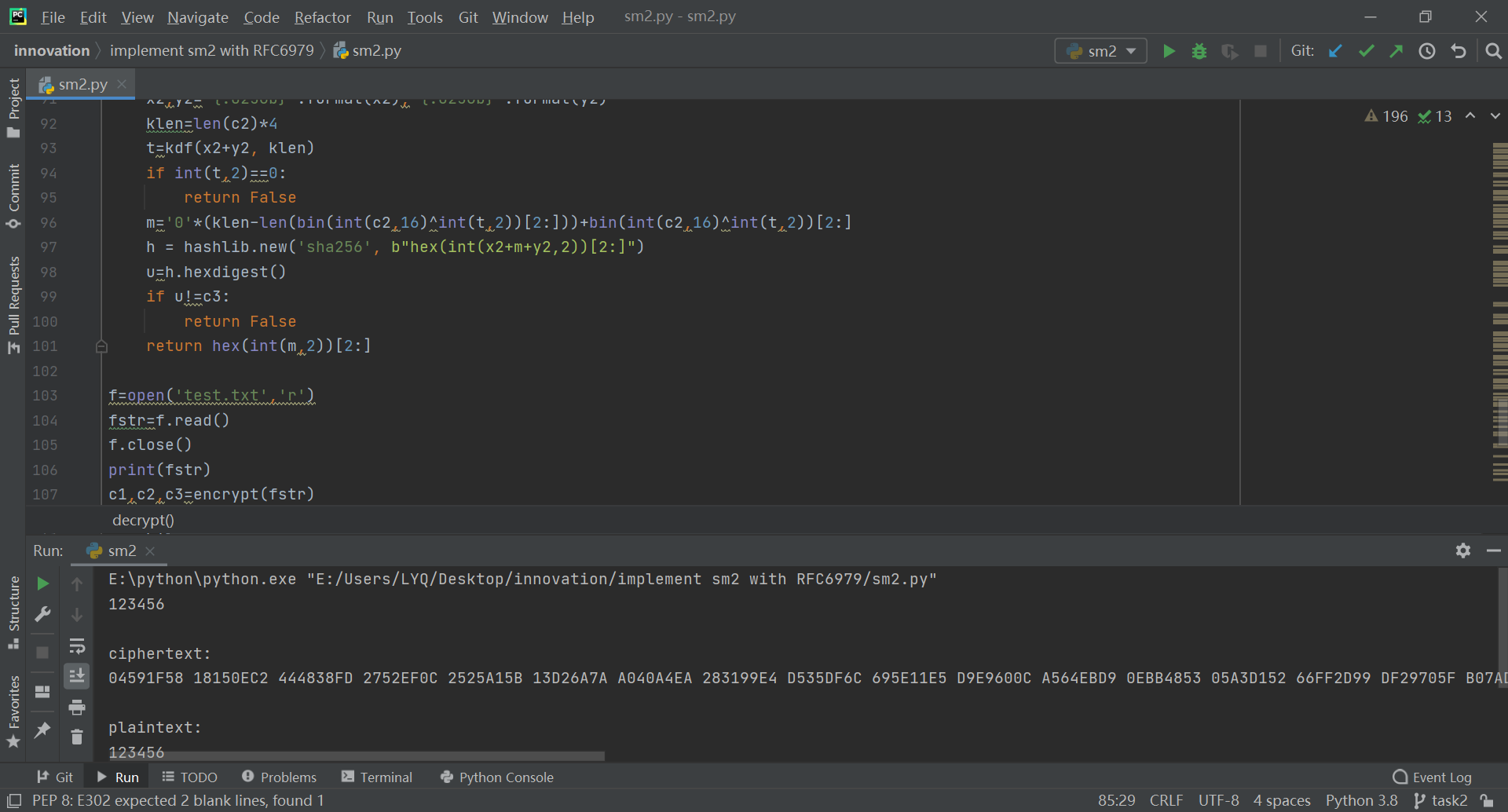Open the breadcrumb 'implement sm2 with RFC6979'
1508x812 pixels.
pyautogui.click(x=212, y=50)
